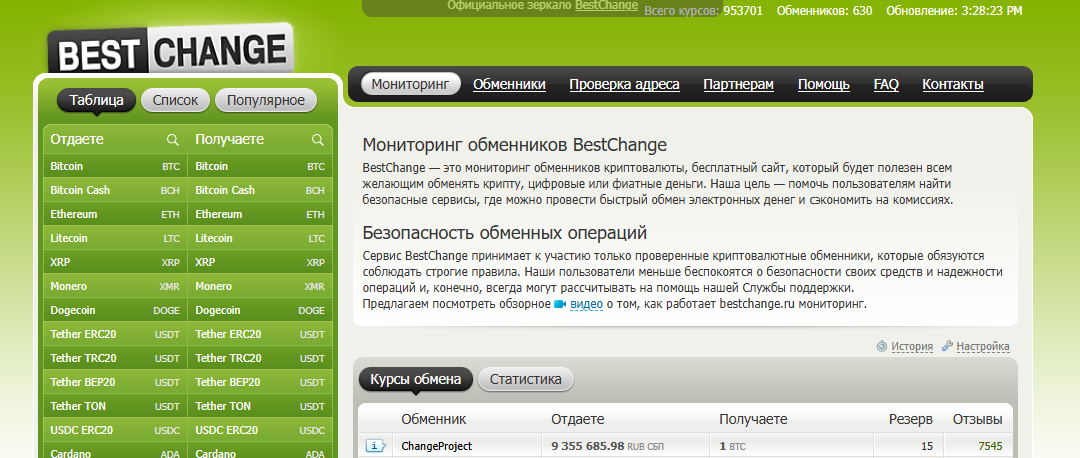
Task: Select Tether TON in Получаете column
Action: tap(260, 406)
